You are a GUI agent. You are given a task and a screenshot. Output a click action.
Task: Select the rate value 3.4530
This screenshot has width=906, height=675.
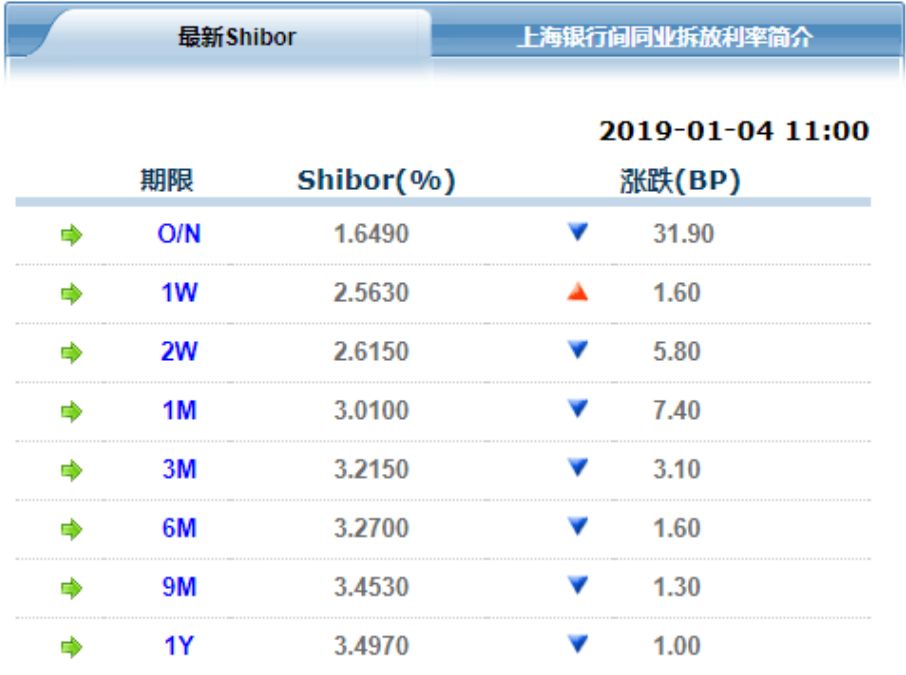(x=372, y=587)
